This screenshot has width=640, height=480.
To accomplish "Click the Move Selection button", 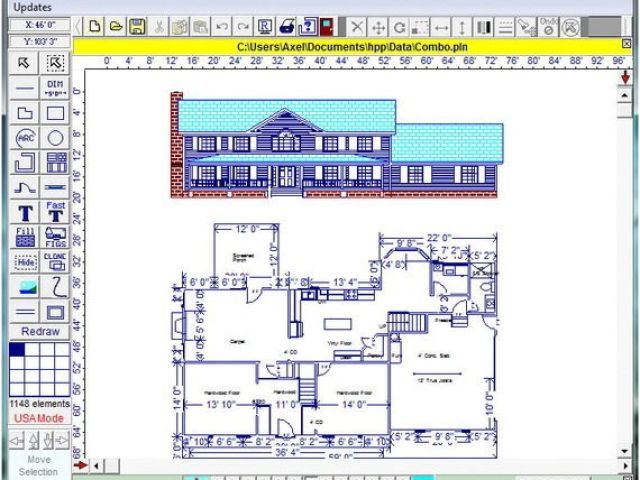I will click(x=38, y=465).
